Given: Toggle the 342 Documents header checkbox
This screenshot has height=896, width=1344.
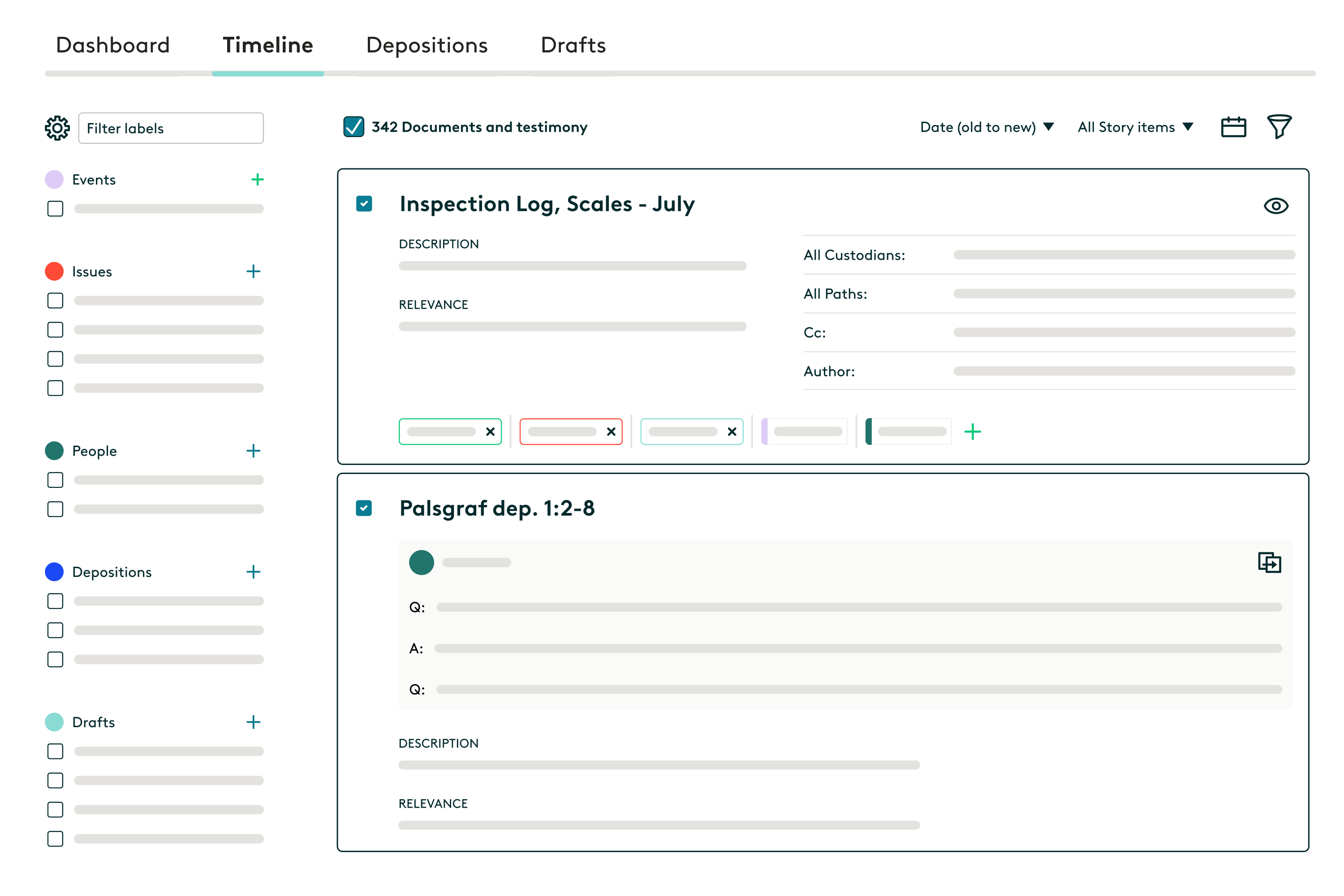Looking at the screenshot, I should coord(355,126).
